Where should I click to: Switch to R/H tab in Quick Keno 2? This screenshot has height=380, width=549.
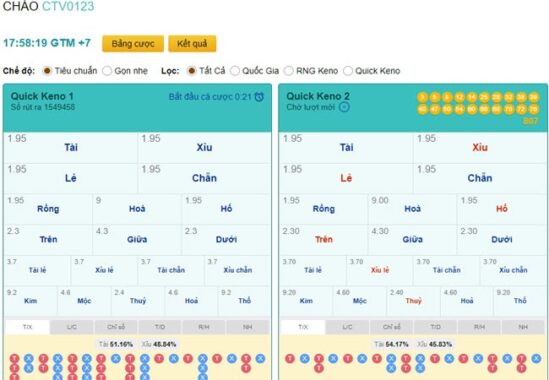click(479, 327)
